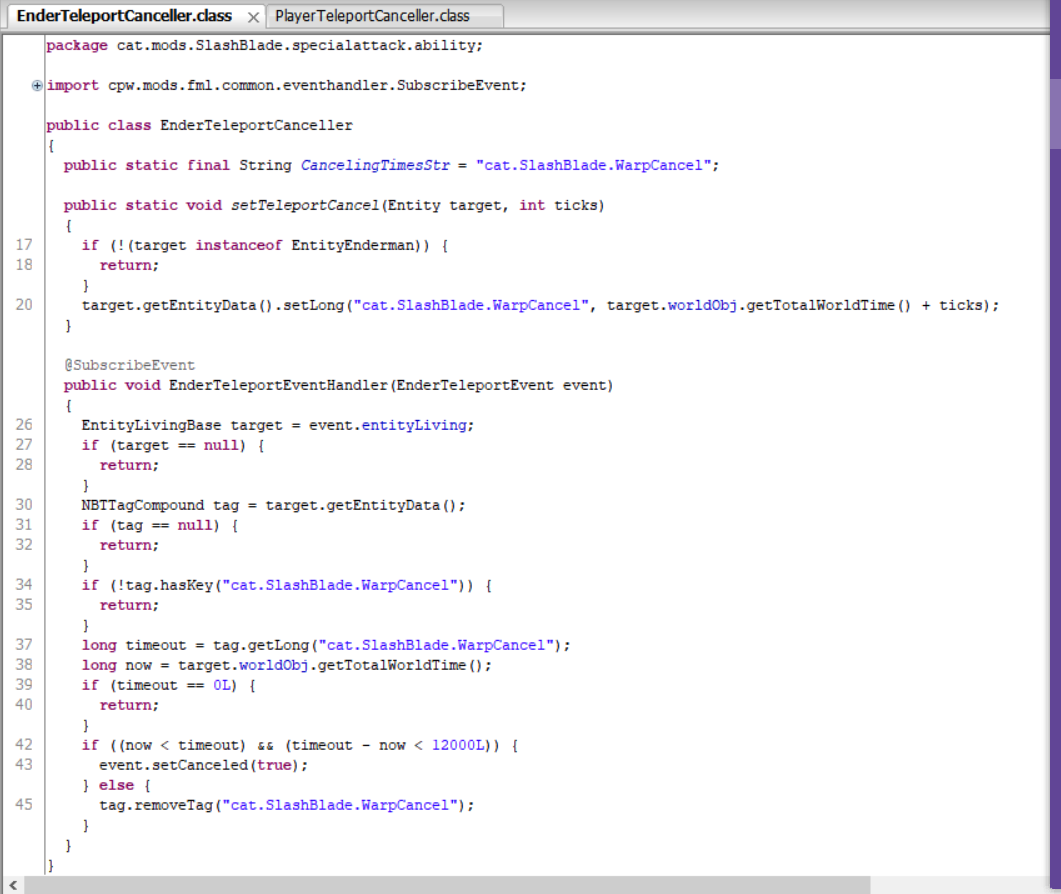The image size is (1061, 894).
Task: Click "cat.SlashBlade.WarpCancel" in CancelingTimesStr declaration
Action: pyautogui.click(x=593, y=165)
